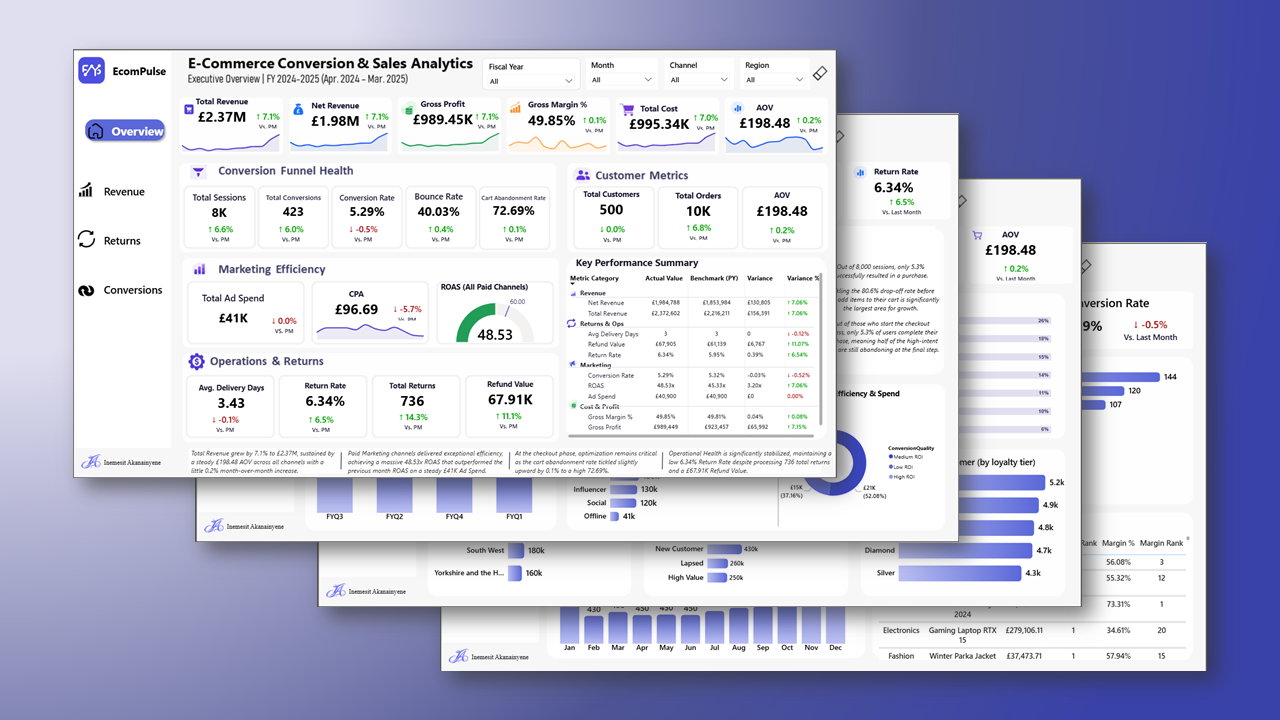Viewport: 1280px width, 720px height.
Task: Click the AOV icon in the top KPI row
Action: (738, 108)
